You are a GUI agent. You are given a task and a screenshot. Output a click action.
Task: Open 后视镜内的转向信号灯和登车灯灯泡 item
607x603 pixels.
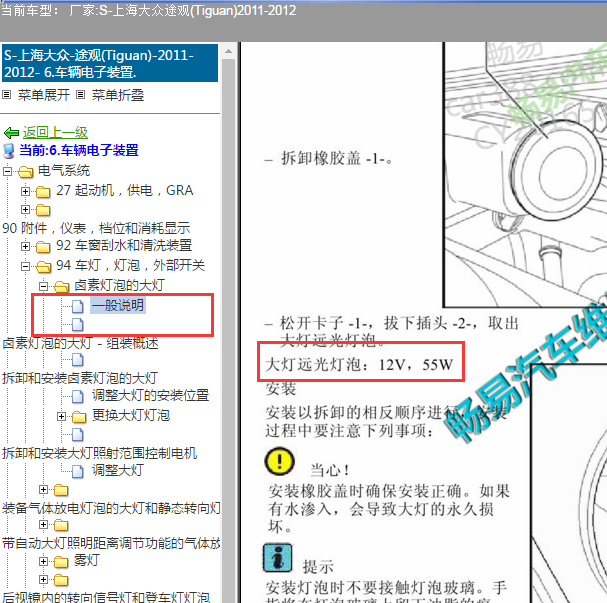[106, 596]
